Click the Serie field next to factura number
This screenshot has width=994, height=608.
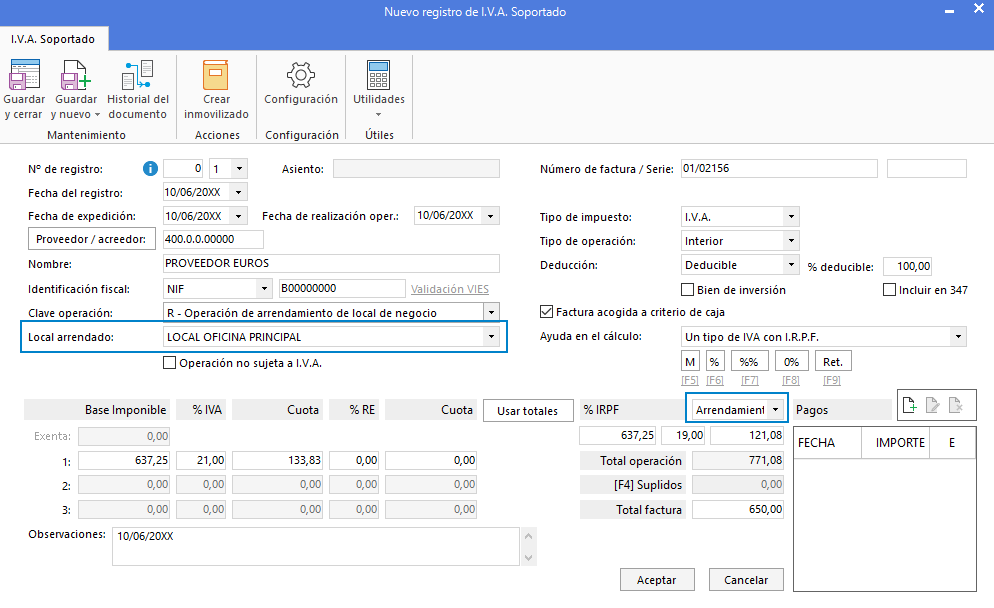927,169
